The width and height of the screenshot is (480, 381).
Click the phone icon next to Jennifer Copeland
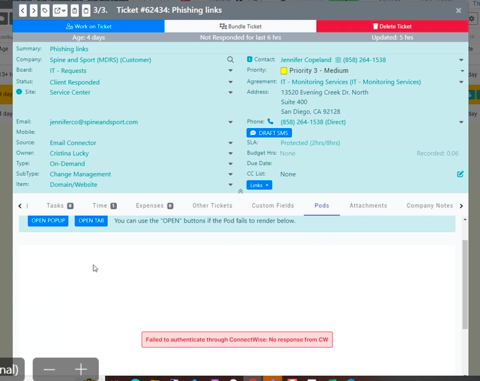click(x=338, y=60)
